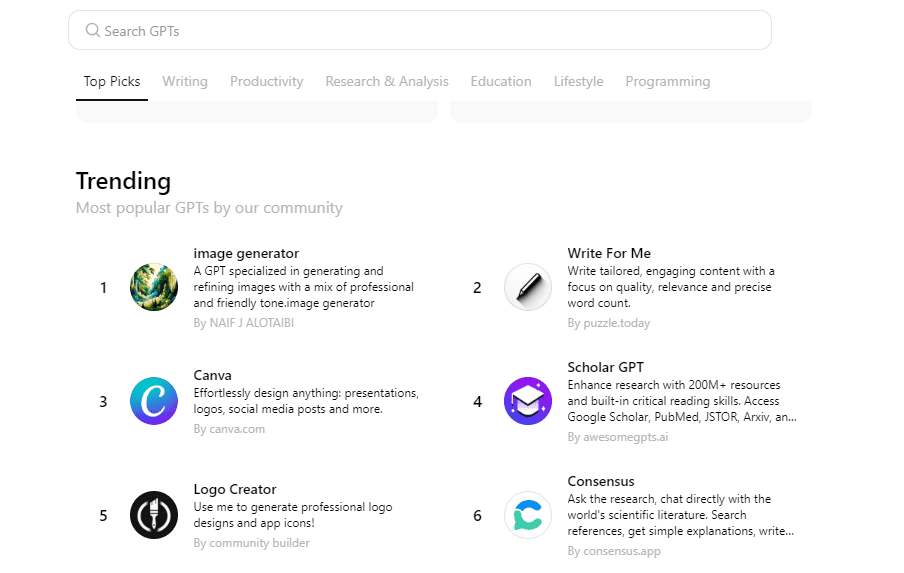
Task: Click the Logo Creator description text
Action: [x=292, y=515]
